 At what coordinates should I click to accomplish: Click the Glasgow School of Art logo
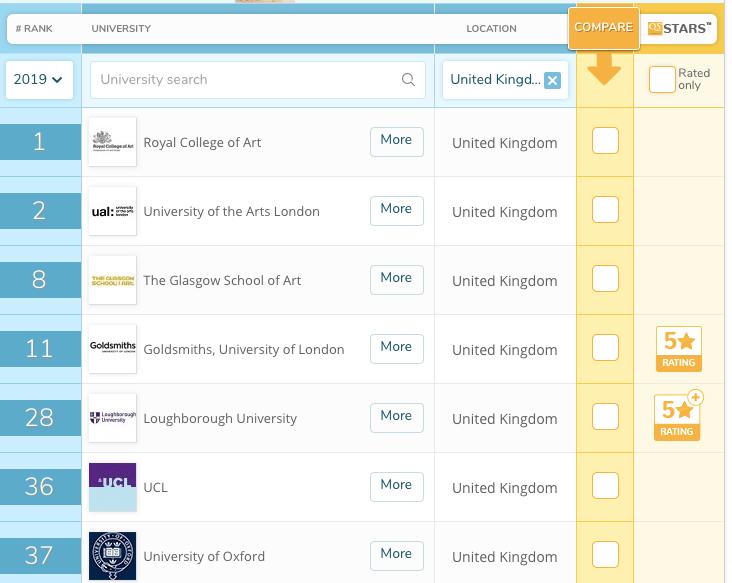(x=112, y=280)
